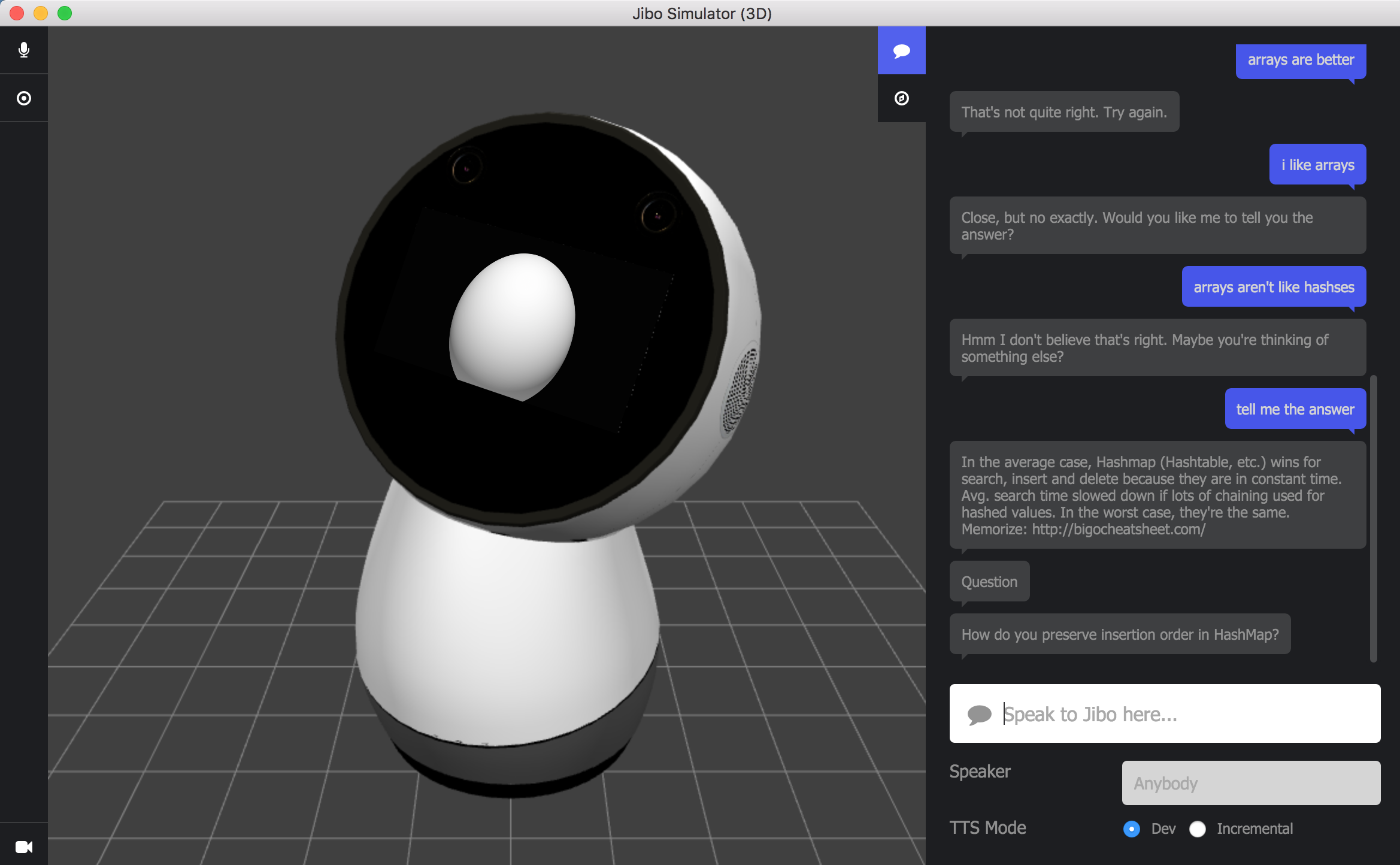Click the 'i like arrays' message bubble
Image resolution: width=1400 pixels, height=865 pixels.
(1317, 165)
